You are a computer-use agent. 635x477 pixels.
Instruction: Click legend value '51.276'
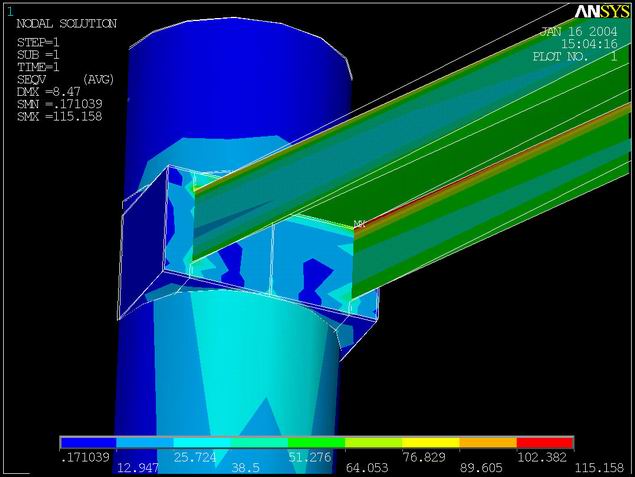[x=310, y=458]
